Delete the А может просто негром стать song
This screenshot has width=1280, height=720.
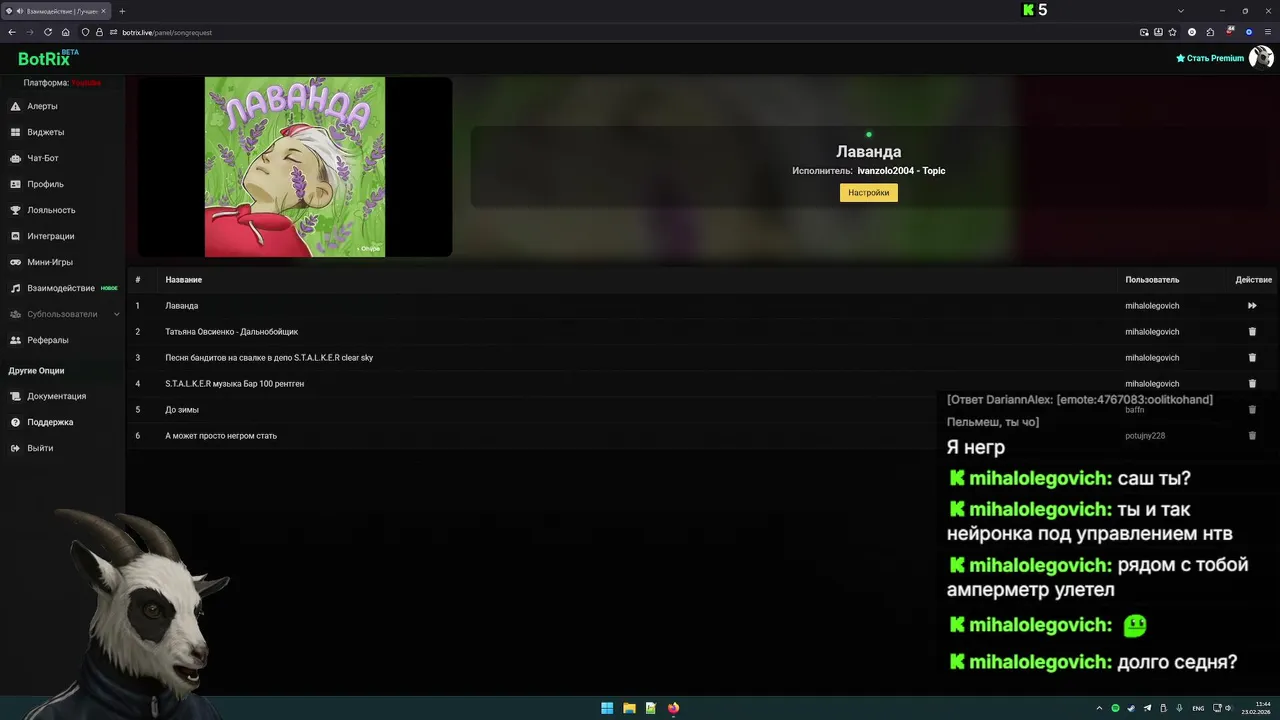point(1252,436)
